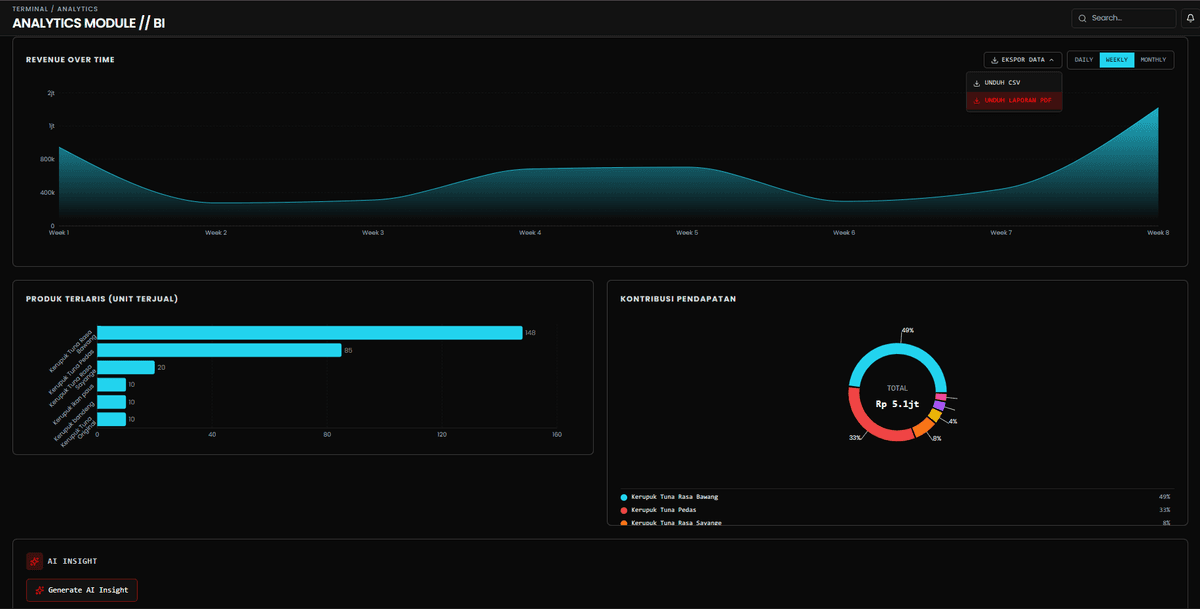This screenshot has width=1200, height=609.
Task: Click download icon beside Unduh CSV
Action: [977, 83]
